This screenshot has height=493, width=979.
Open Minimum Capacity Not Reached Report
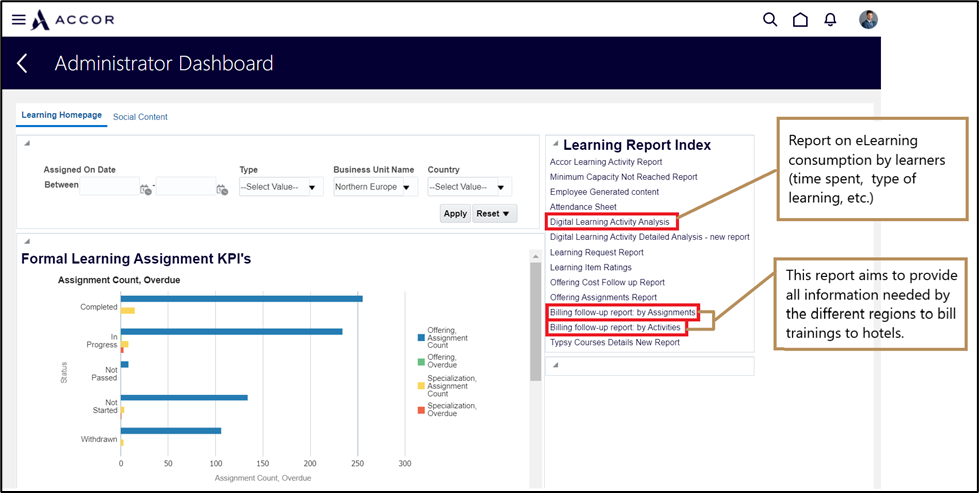pos(623,177)
